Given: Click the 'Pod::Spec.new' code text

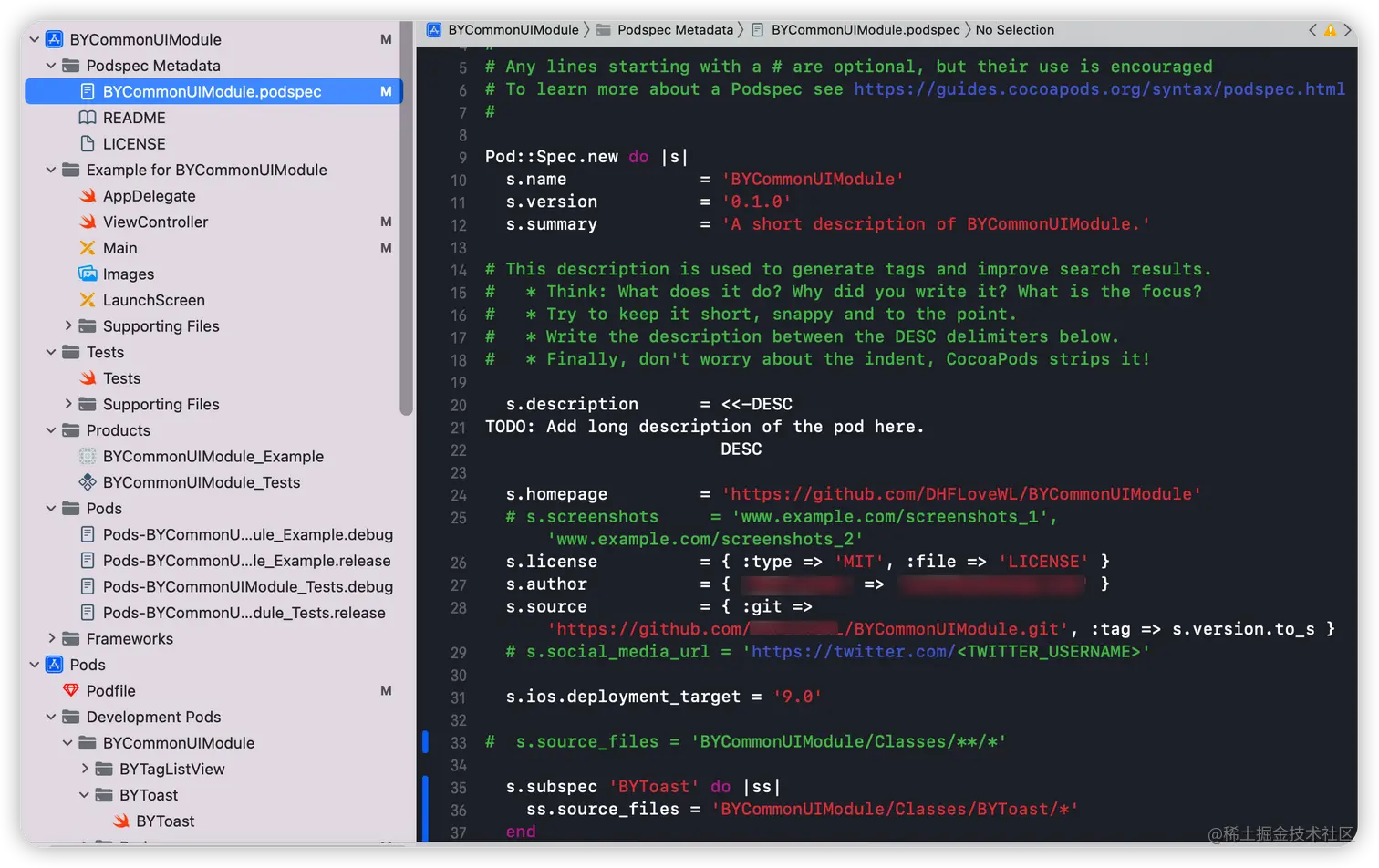Looking at the screenshot, I should 552,157.
